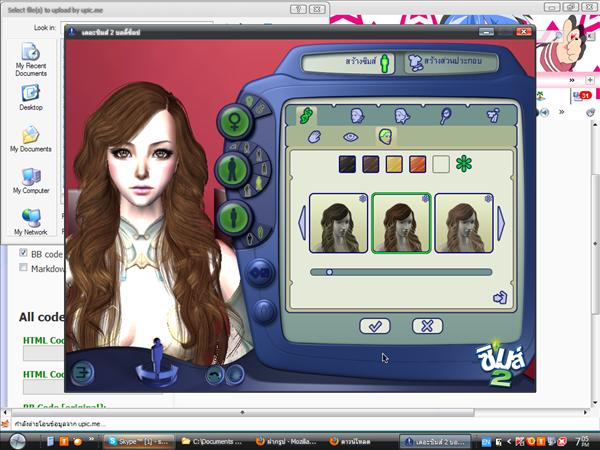Toggle the Markdown checkbox on the web page
This screenshot has height=450, width=600.
pyautogui.click(x=23, y=267)
